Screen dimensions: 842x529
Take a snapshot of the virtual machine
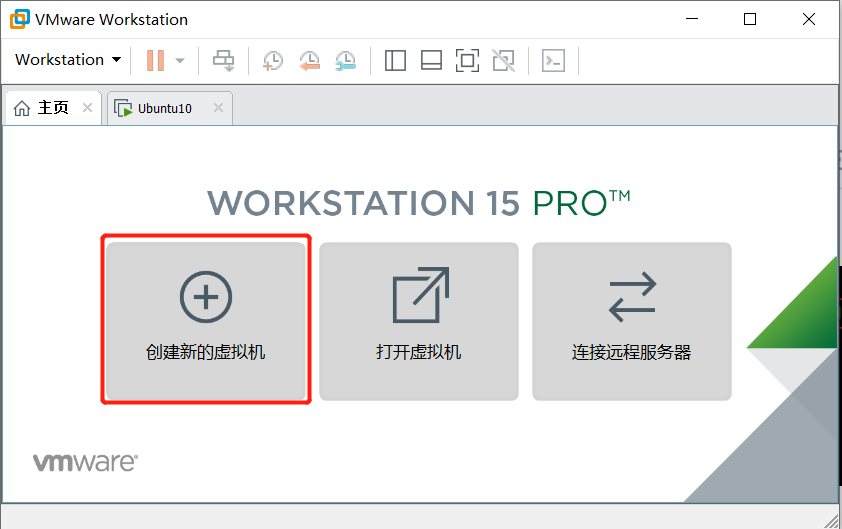pos(273,60)
